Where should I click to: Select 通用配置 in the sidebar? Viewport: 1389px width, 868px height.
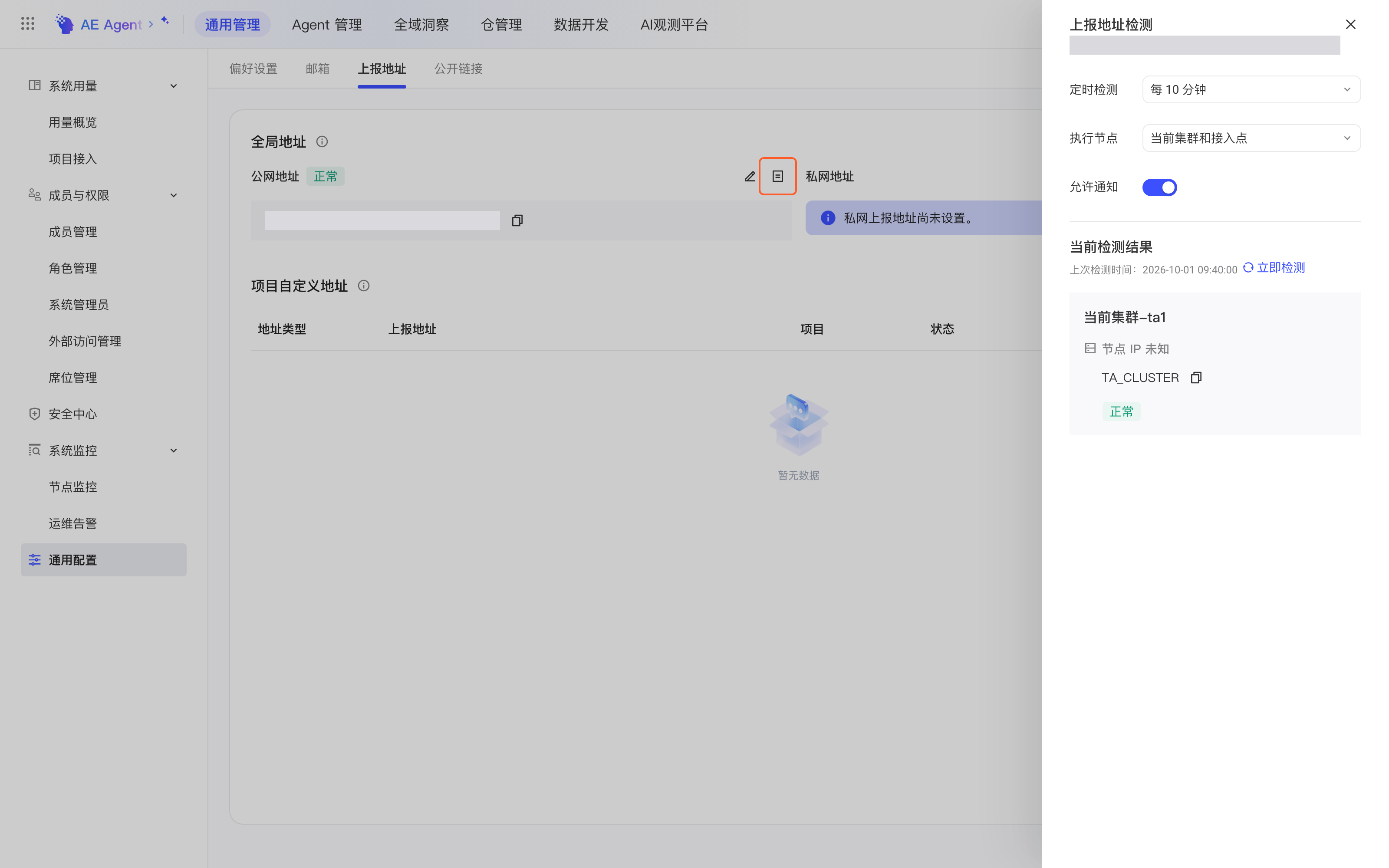(104, 560)
